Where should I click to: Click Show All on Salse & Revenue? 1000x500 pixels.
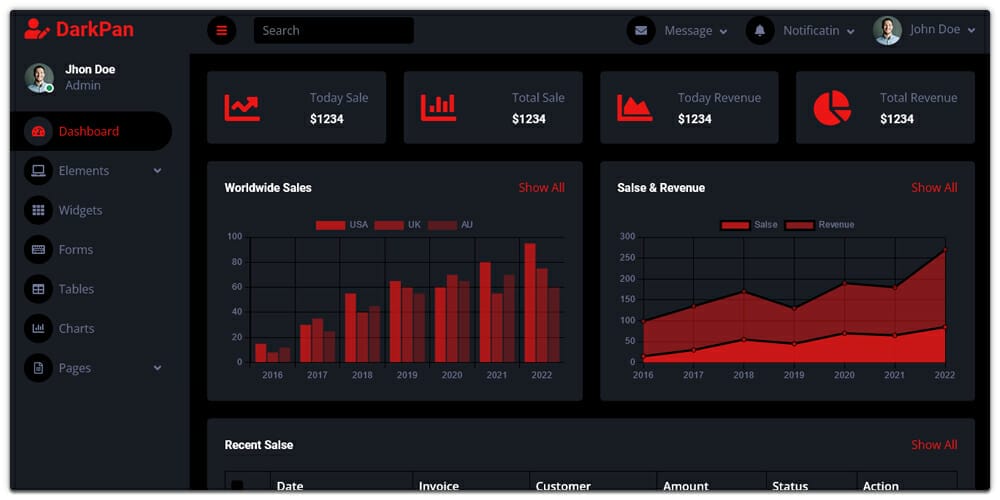(934, 188)
